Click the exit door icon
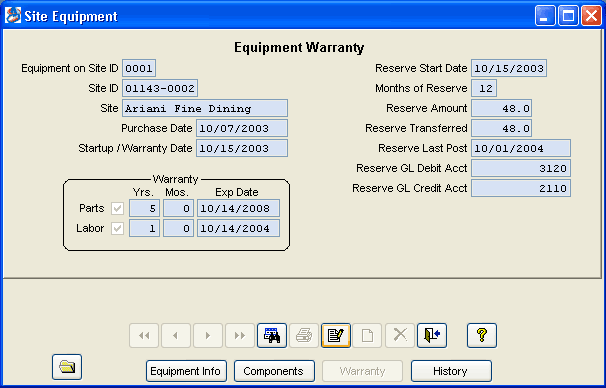 tap(432, 335)
